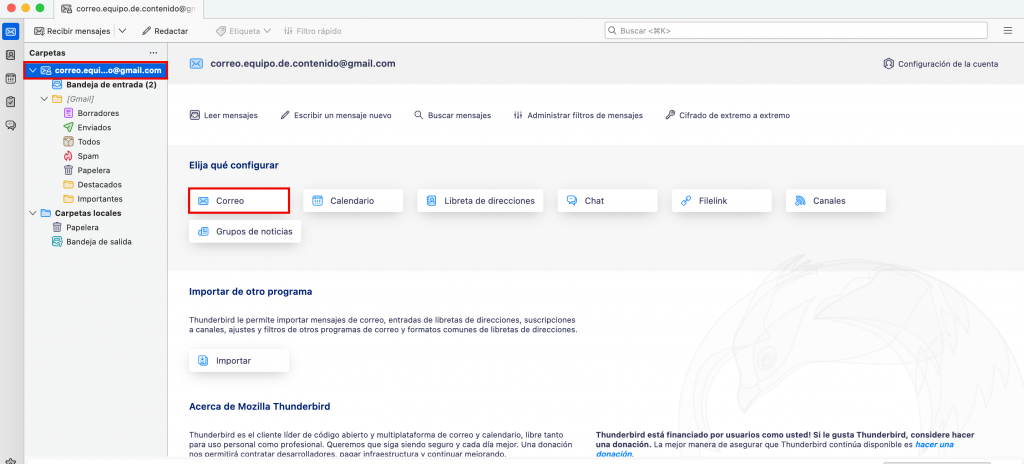Collapse the [Gmail] folder chevron

click(x=44, y=99)
